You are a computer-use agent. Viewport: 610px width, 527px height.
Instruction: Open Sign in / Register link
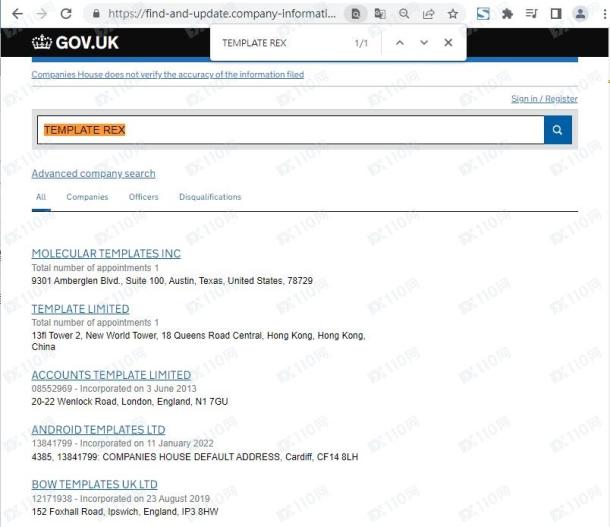click(x=544, y=99)
